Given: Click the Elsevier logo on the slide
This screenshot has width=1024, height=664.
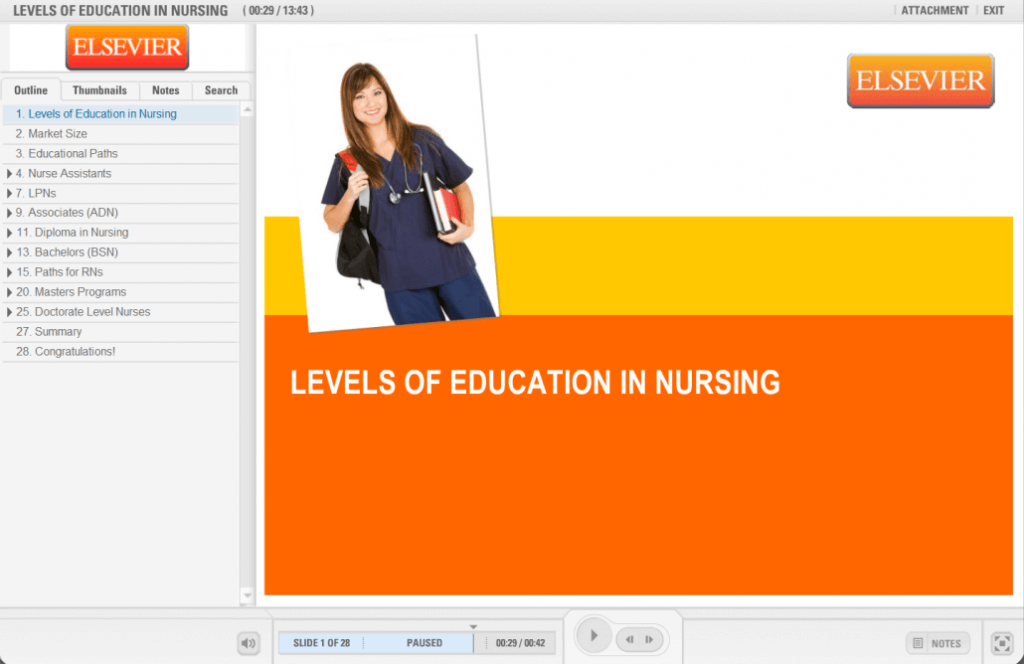Looking at the screenshot, I should [920, 81].
